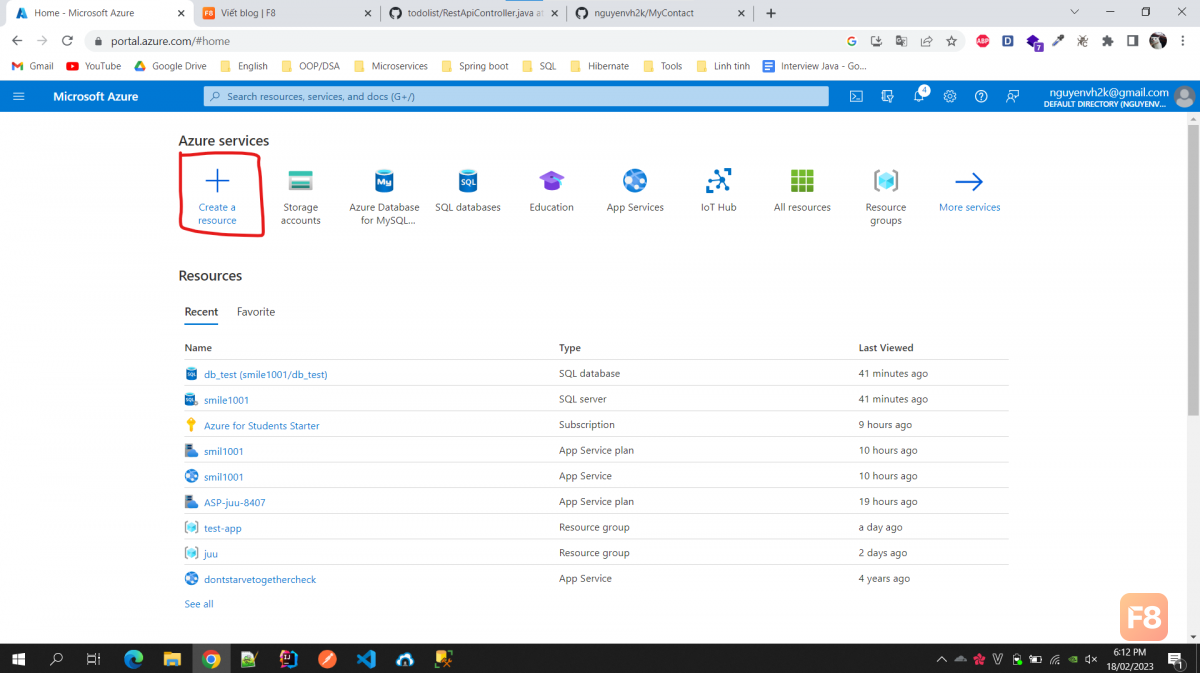This screenshot has height=673, width=1200.
Task: Switch to the Recent tab
Action: 201,312
